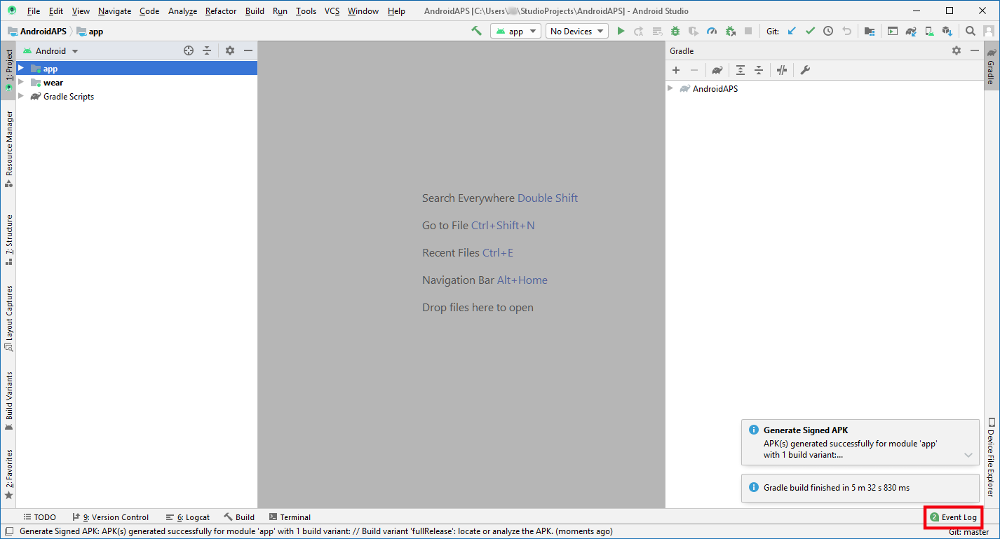1000x539 pixels.
Task: Expand AndroidAPS in the Gradle panel
Action: 670,88
